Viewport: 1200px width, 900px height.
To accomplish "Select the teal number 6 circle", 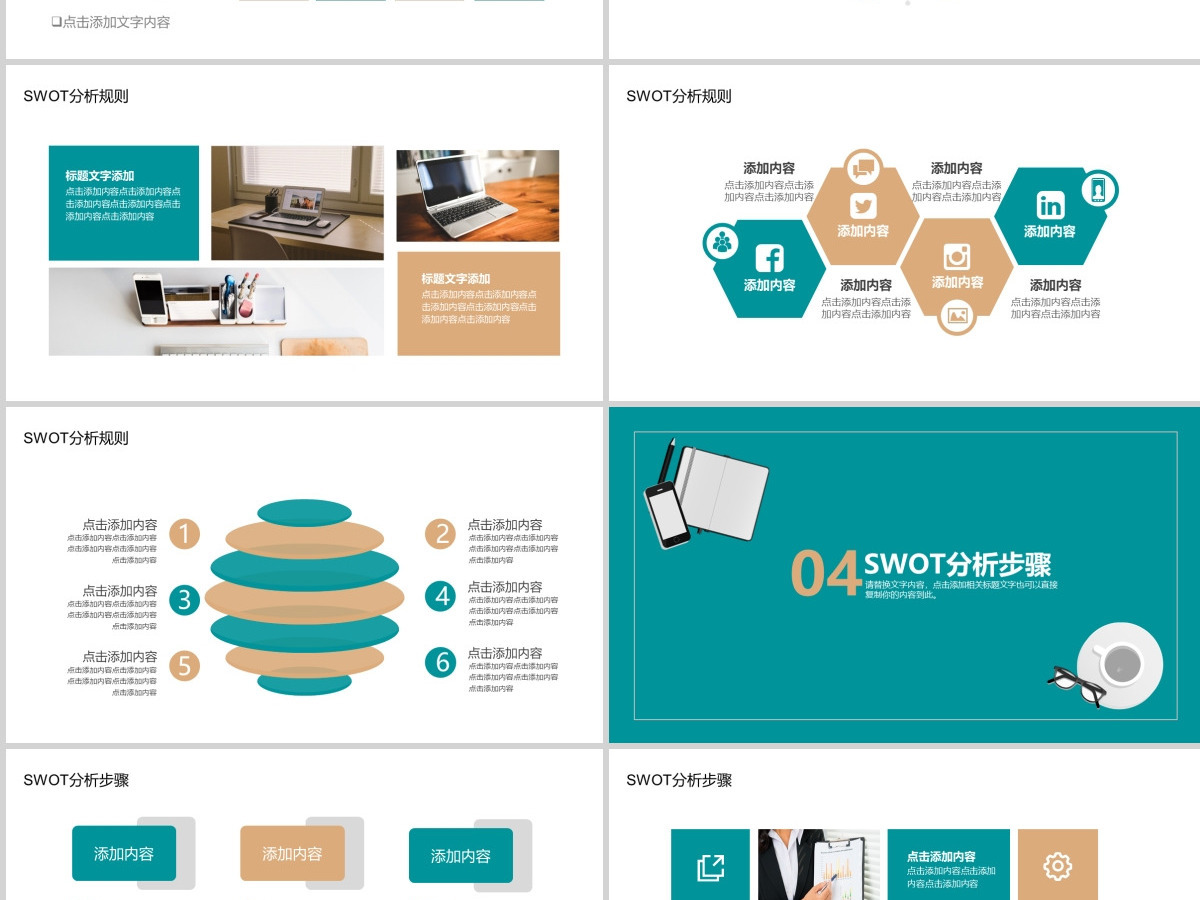I will tap(440, 661).
